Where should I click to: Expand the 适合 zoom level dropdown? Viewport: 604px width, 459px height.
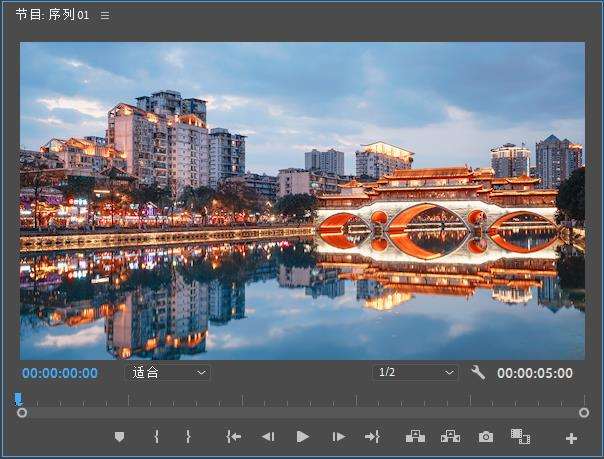167,372
